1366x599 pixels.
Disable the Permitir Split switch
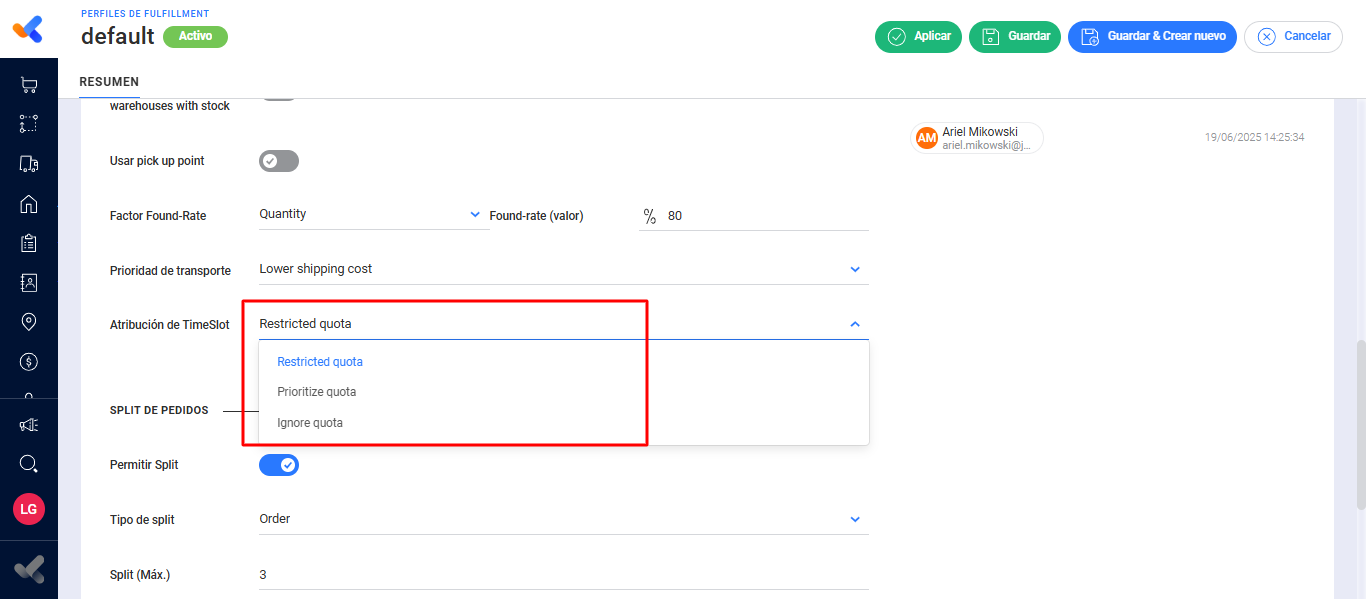pos(279,465)
